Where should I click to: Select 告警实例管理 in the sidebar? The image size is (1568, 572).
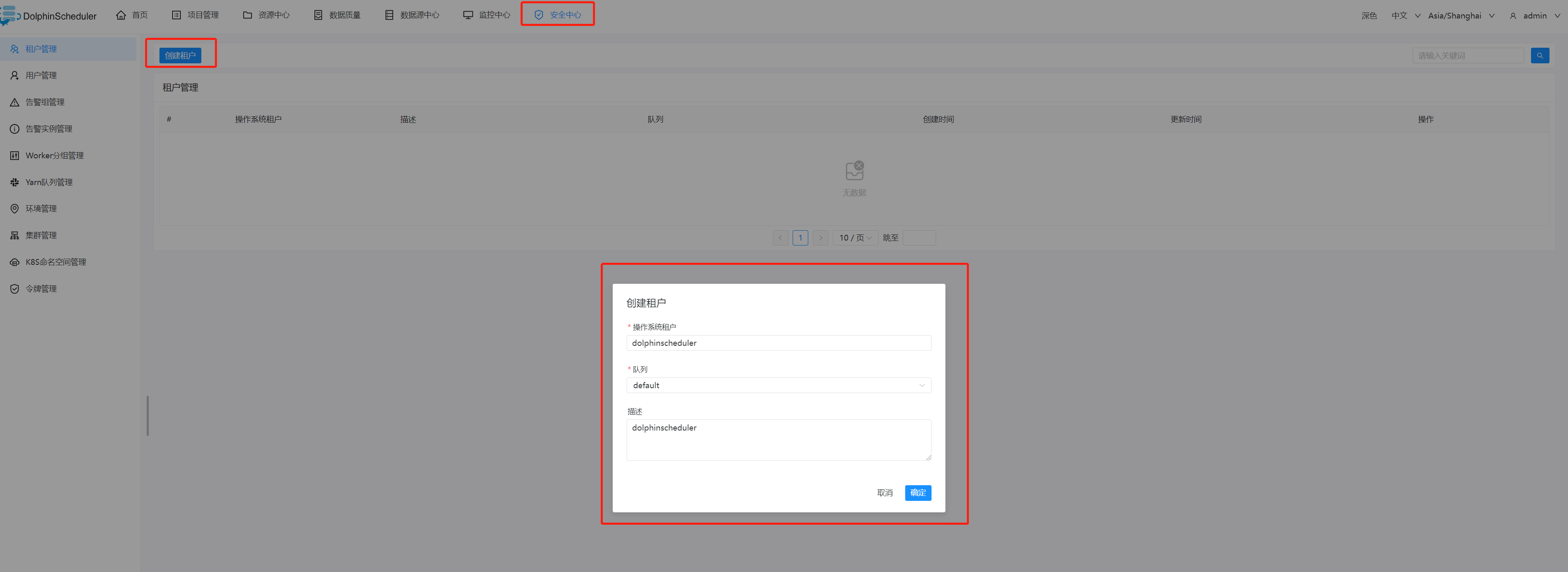tap(68, 129)
